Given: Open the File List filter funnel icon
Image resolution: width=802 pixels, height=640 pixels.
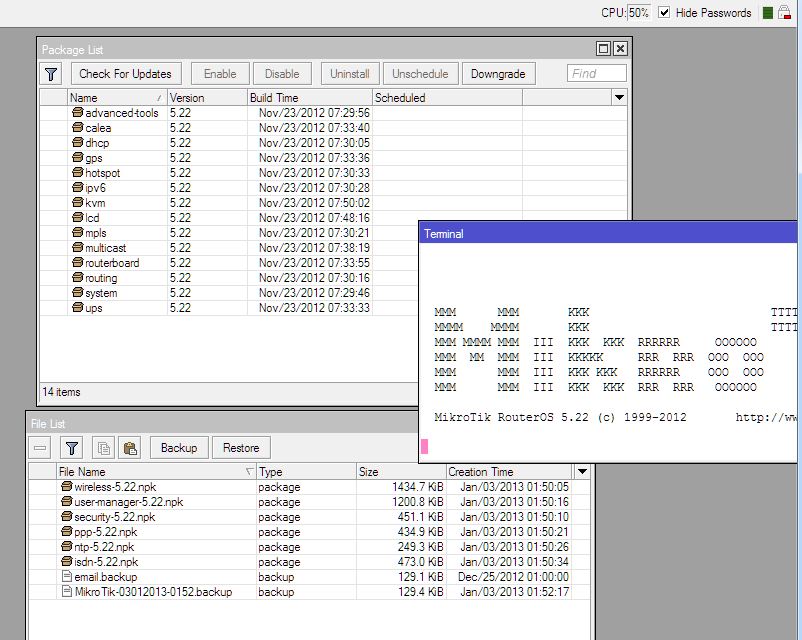Looking at the screenshot, I should pyautogui.click(x=72, y=448).
